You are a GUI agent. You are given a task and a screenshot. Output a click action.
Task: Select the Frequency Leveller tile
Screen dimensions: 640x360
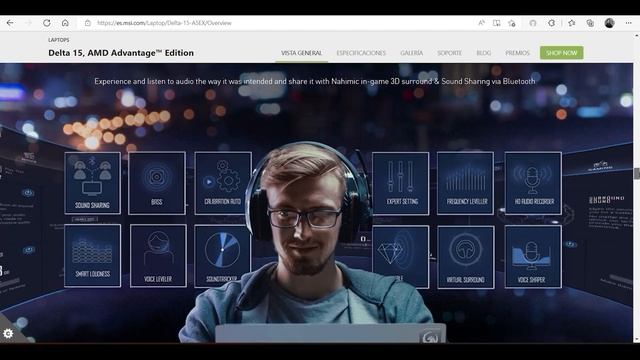(x=465, y=183)
